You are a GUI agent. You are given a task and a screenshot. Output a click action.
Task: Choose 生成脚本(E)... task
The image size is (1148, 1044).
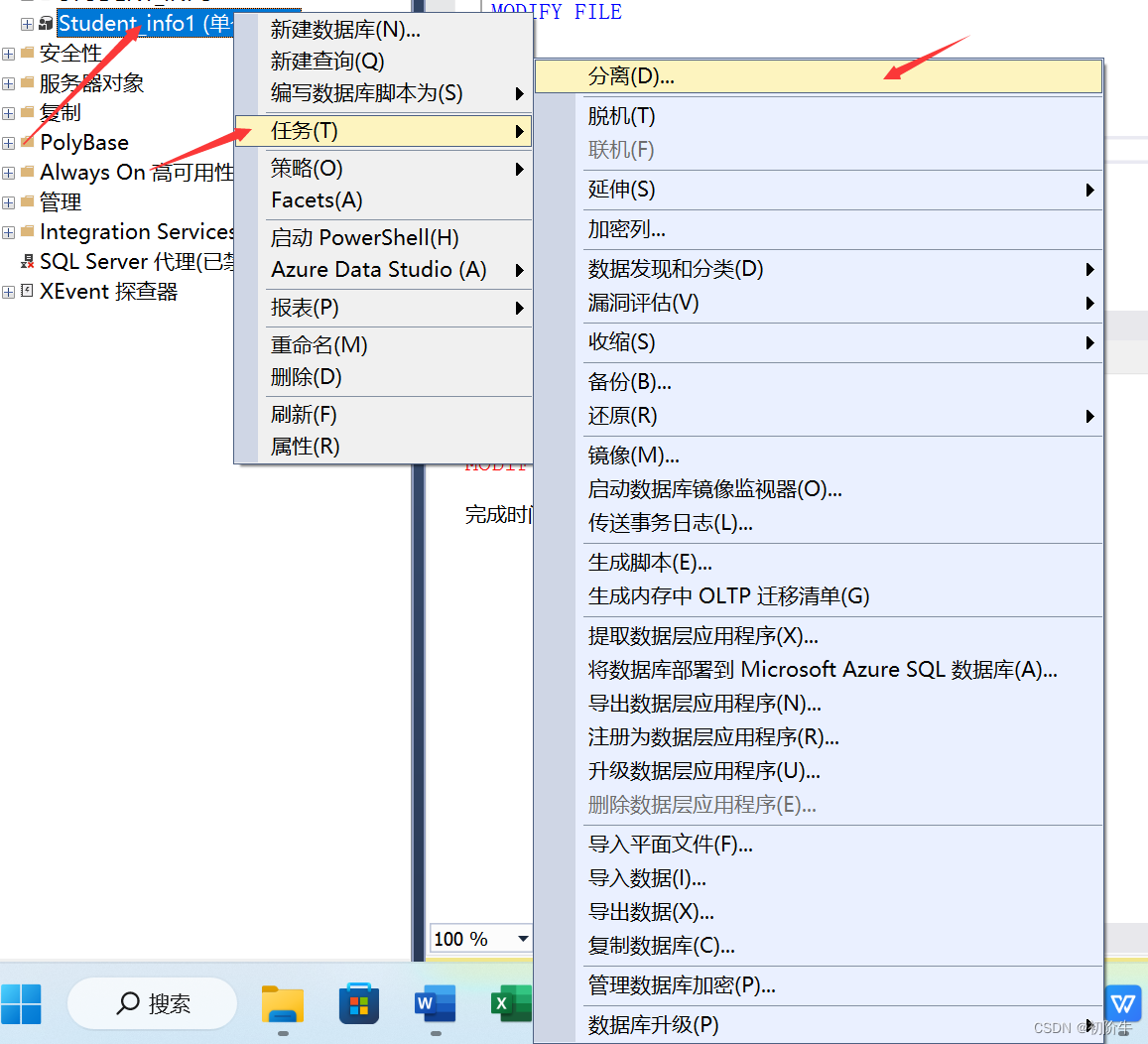click(819, 563)
